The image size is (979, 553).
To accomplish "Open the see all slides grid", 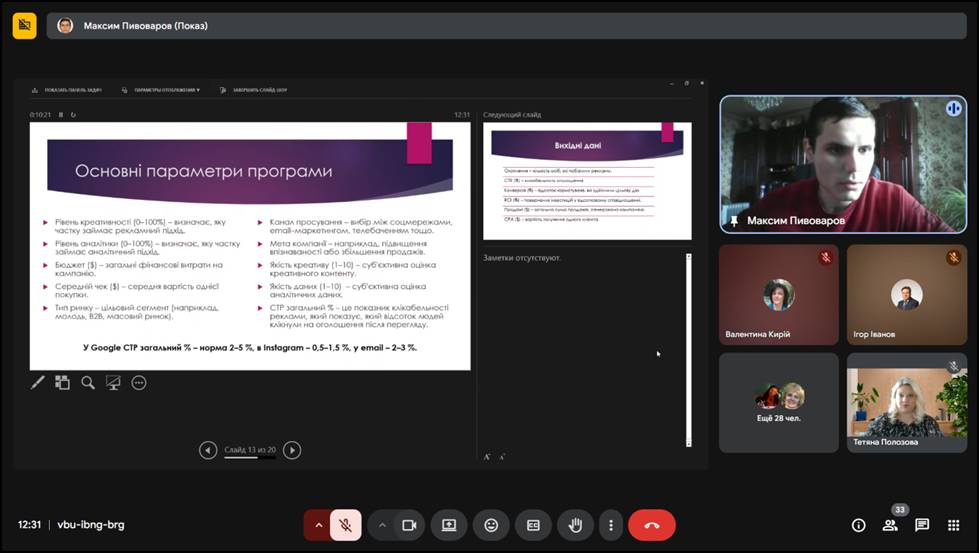I will click(x=62, y=382).
